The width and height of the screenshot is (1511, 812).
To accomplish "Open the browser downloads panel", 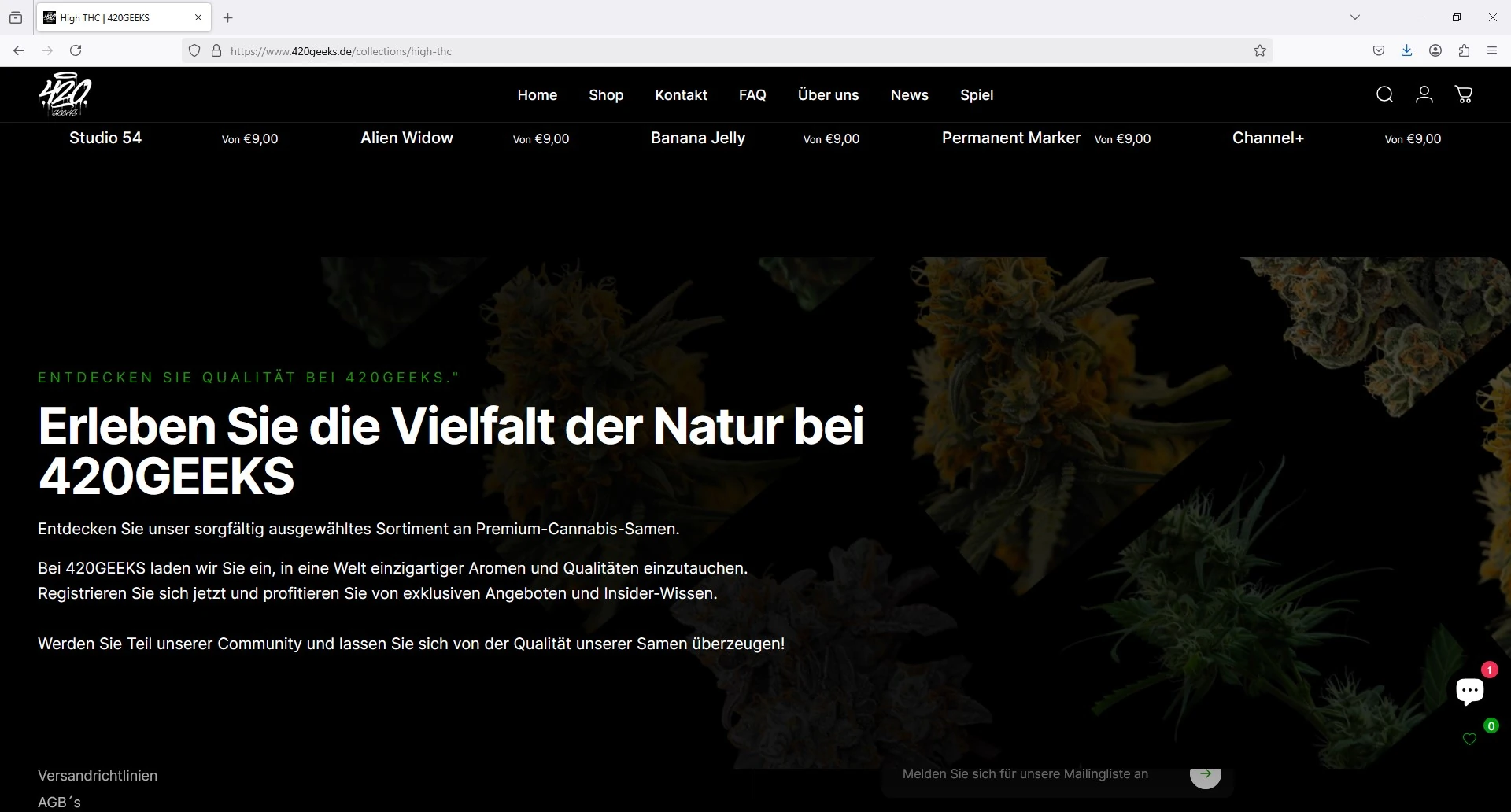I will (1407, 50).
